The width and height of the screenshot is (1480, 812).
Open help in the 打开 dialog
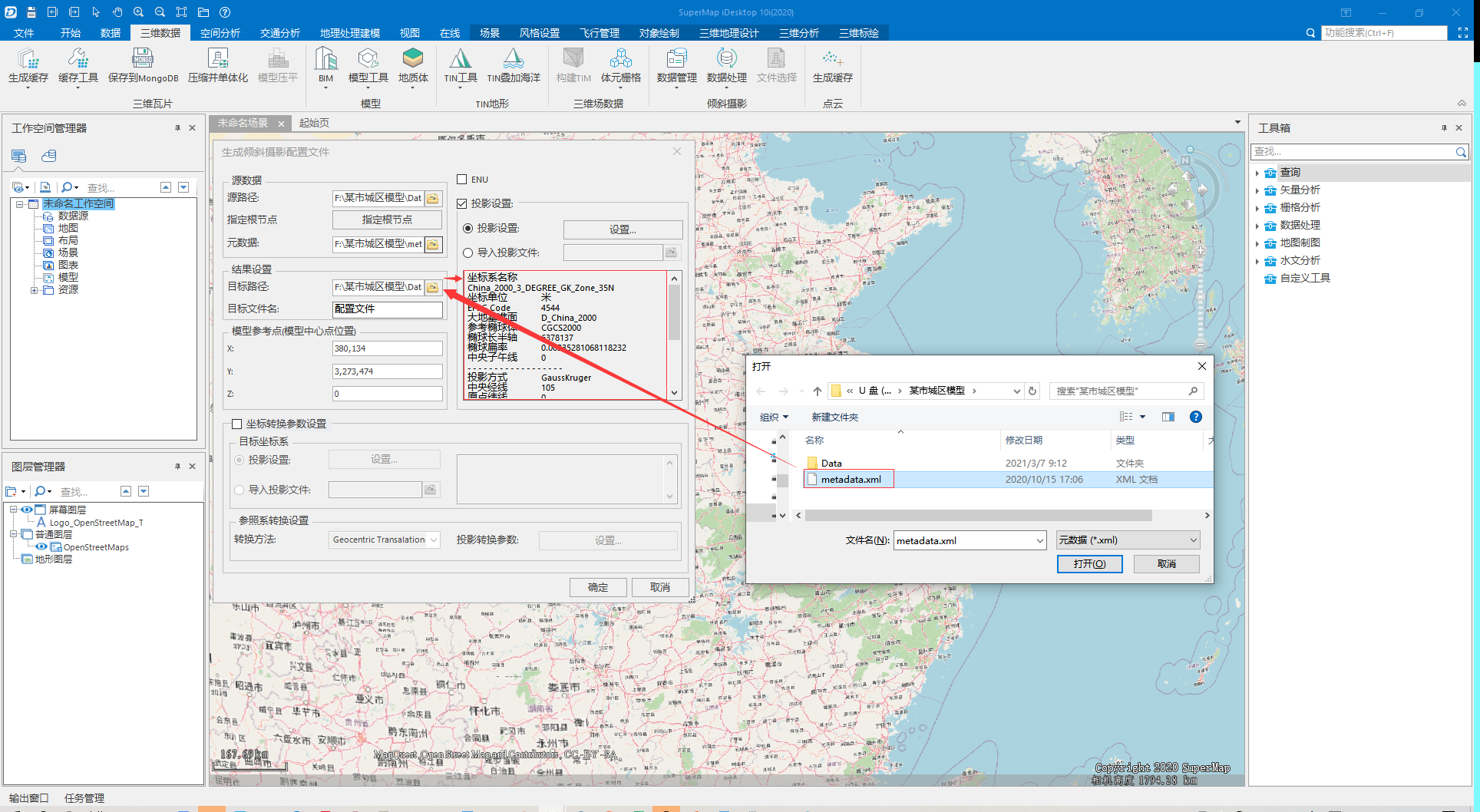point(1195,417)
